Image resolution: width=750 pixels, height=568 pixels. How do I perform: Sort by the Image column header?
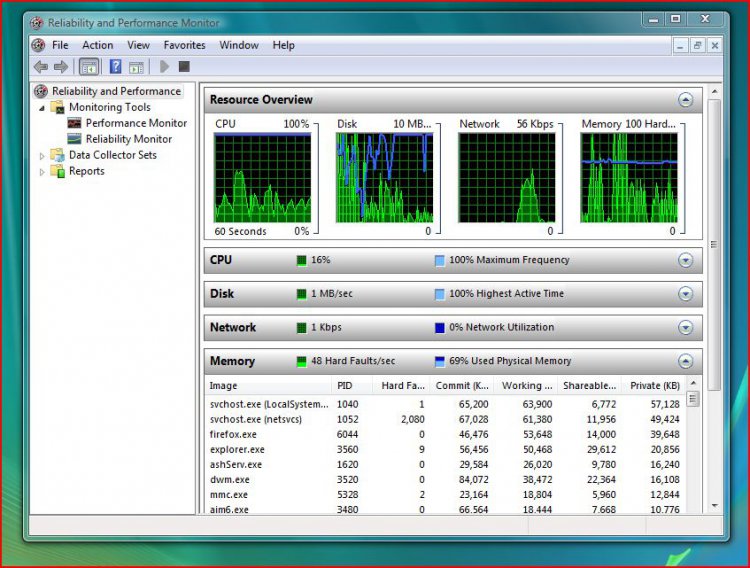[268, 386]
